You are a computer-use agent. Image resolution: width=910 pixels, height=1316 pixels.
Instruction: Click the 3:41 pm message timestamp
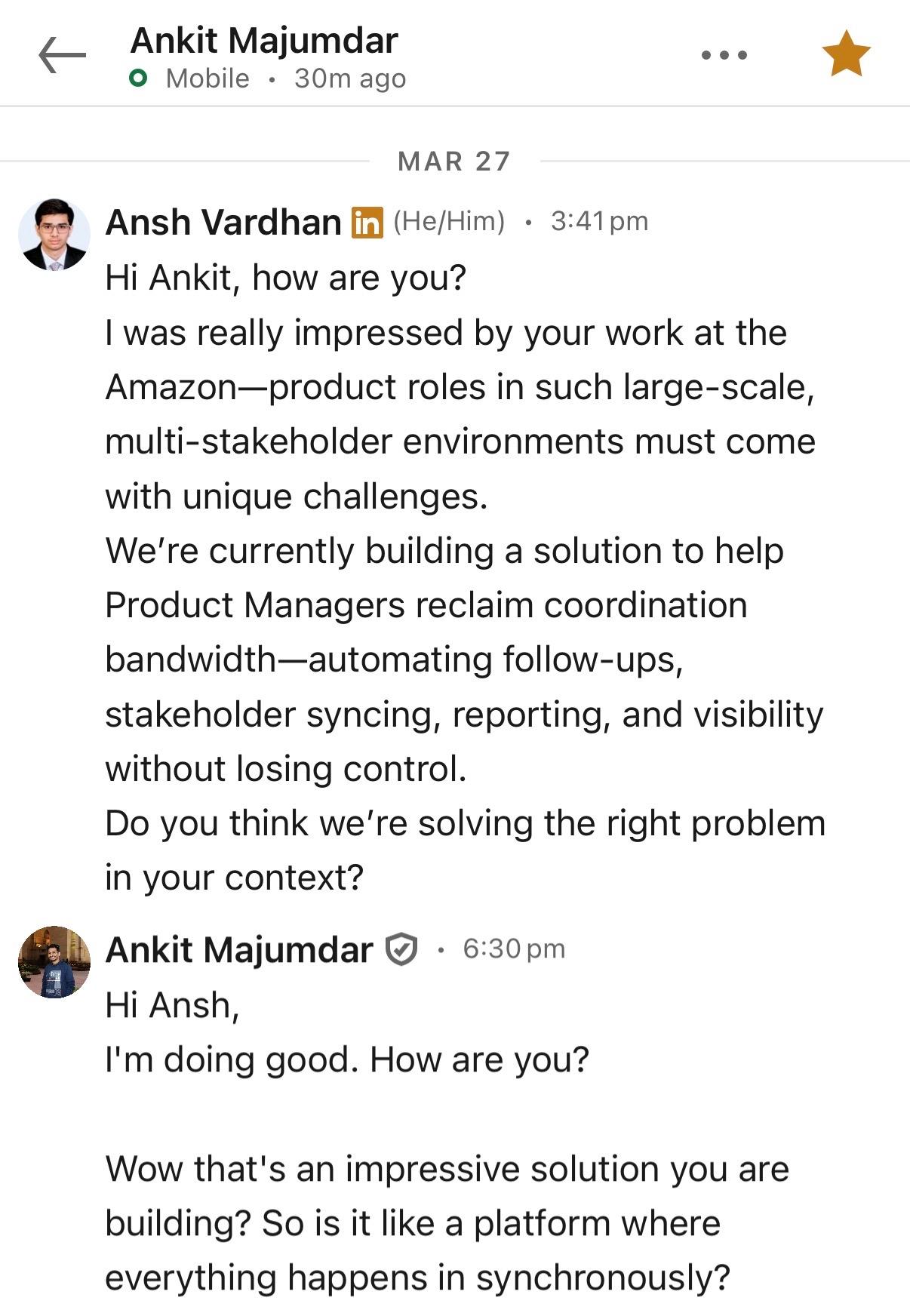click(599, 221)
